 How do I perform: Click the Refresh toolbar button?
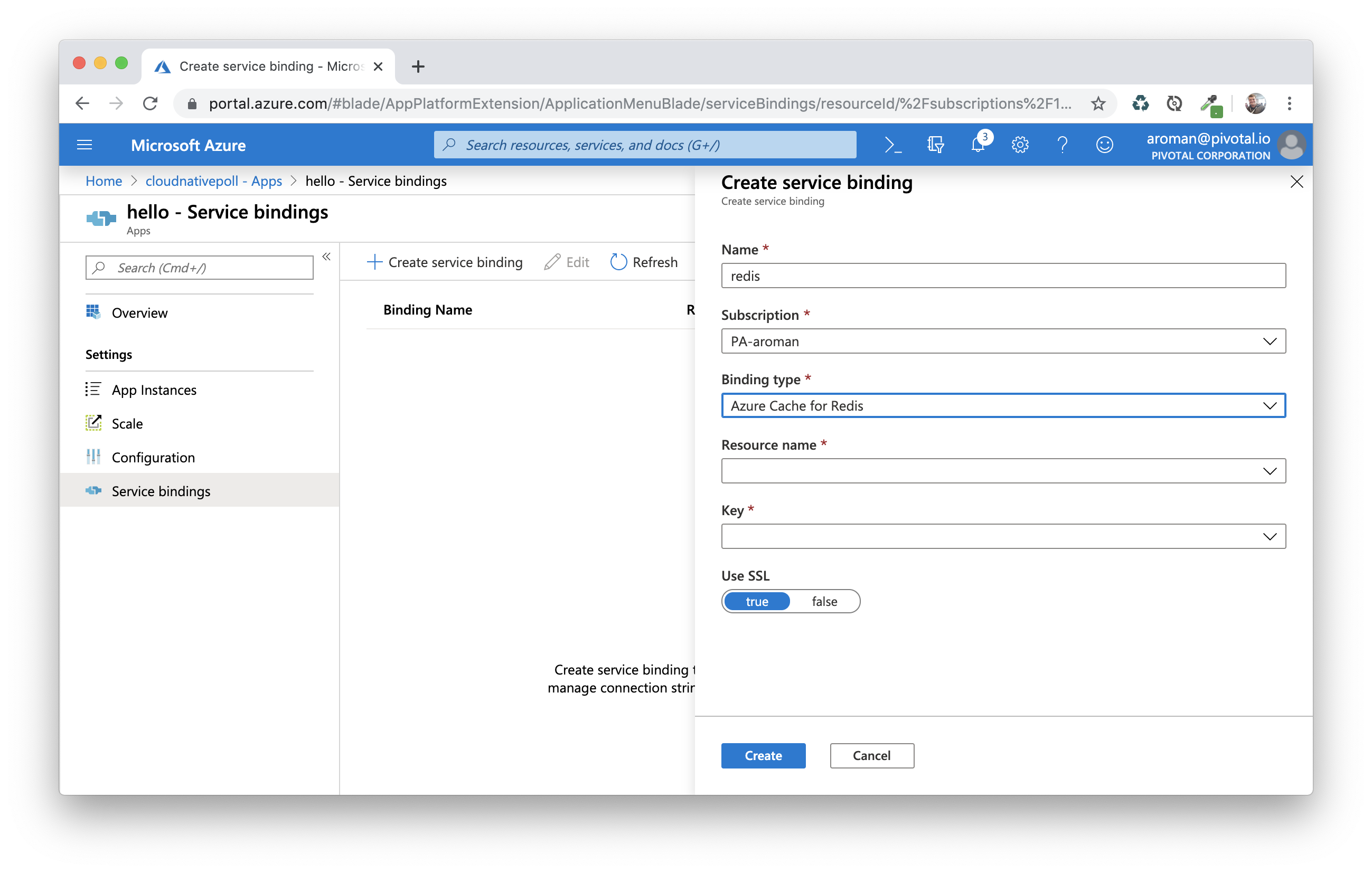click(x=644, y=262)
